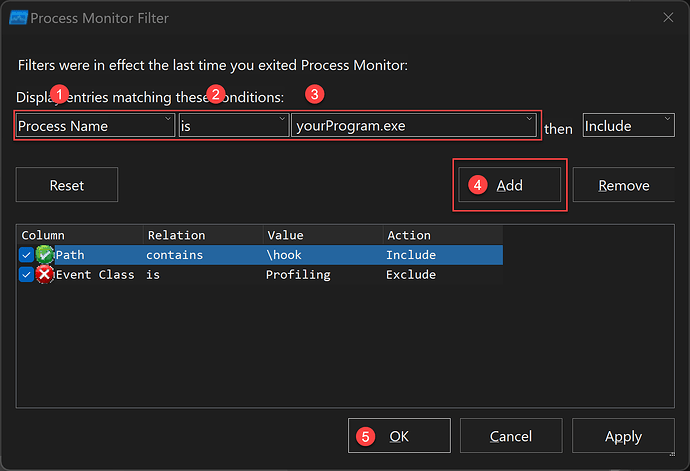Click the green check icon on Path row
This screenshot has width=690, height=471.
(44, 255)
